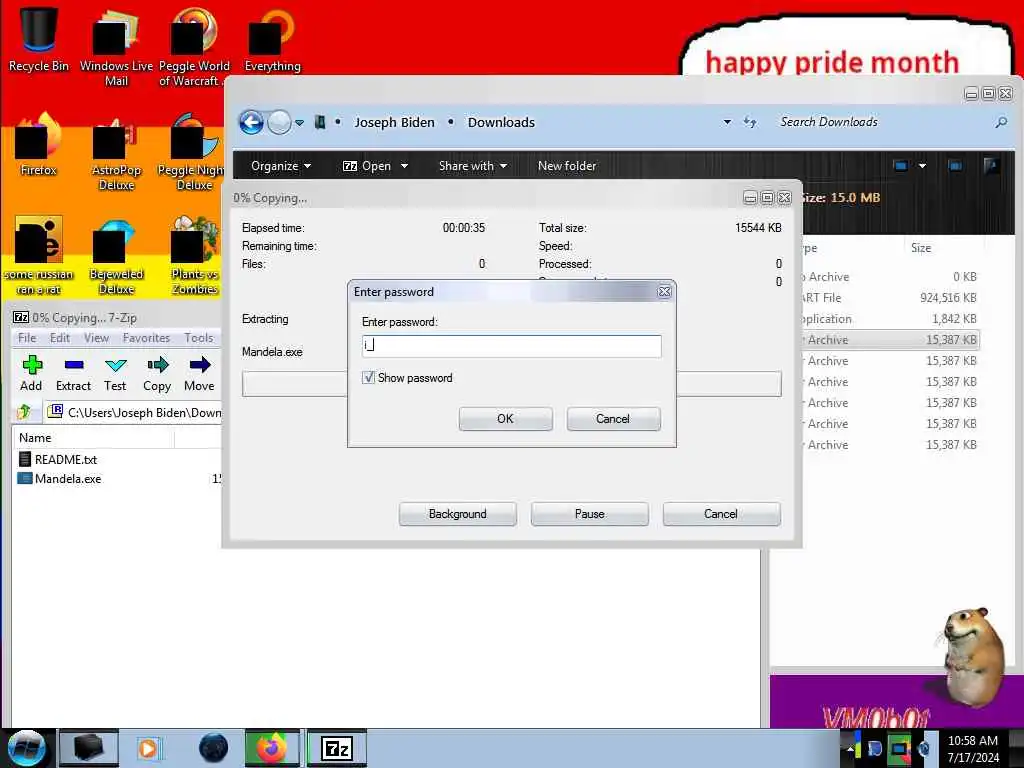The width and height of the screenshot is (1024, 768).
Task: Open Plants vs Zombies desktop icon
Action: tap(195, 256)
